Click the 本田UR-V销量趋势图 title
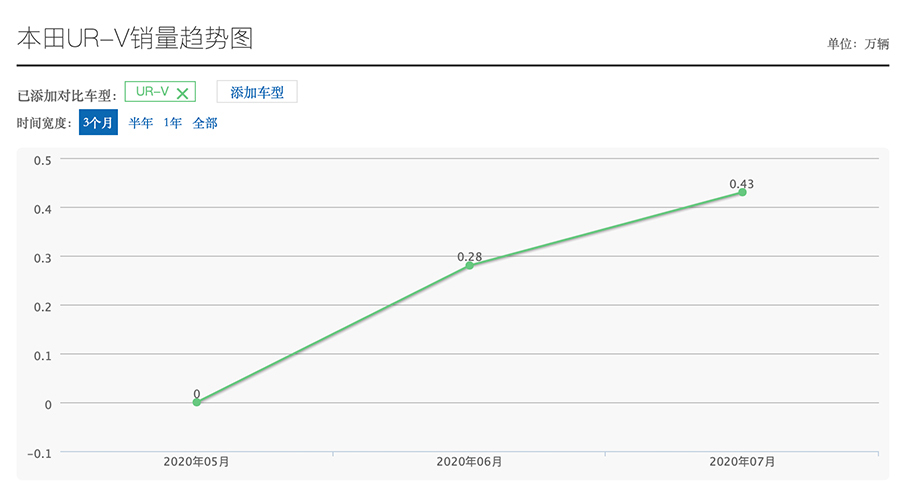The image size is (900, 500). 135,38
